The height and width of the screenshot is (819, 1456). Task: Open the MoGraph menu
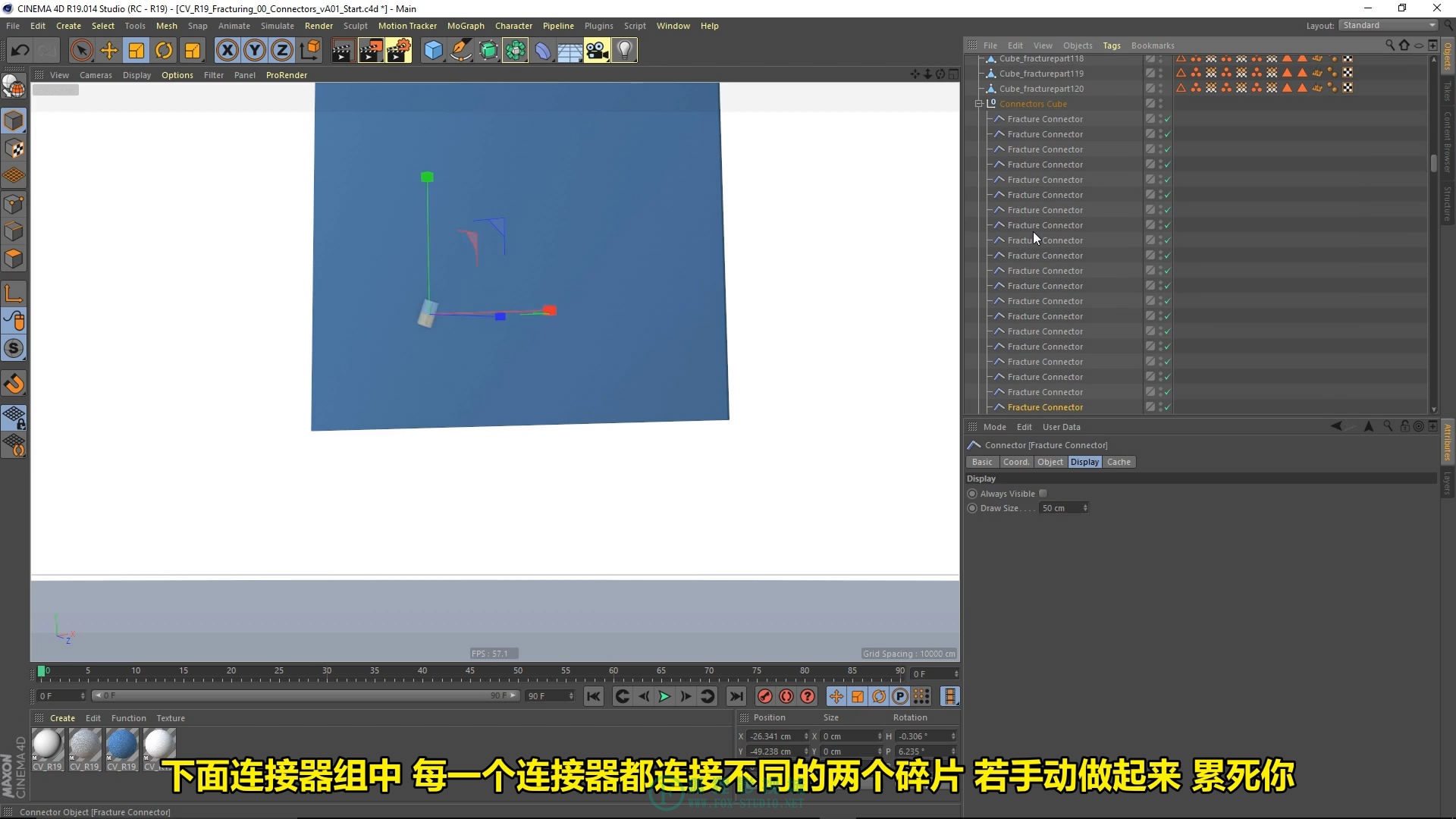(466, 26)
